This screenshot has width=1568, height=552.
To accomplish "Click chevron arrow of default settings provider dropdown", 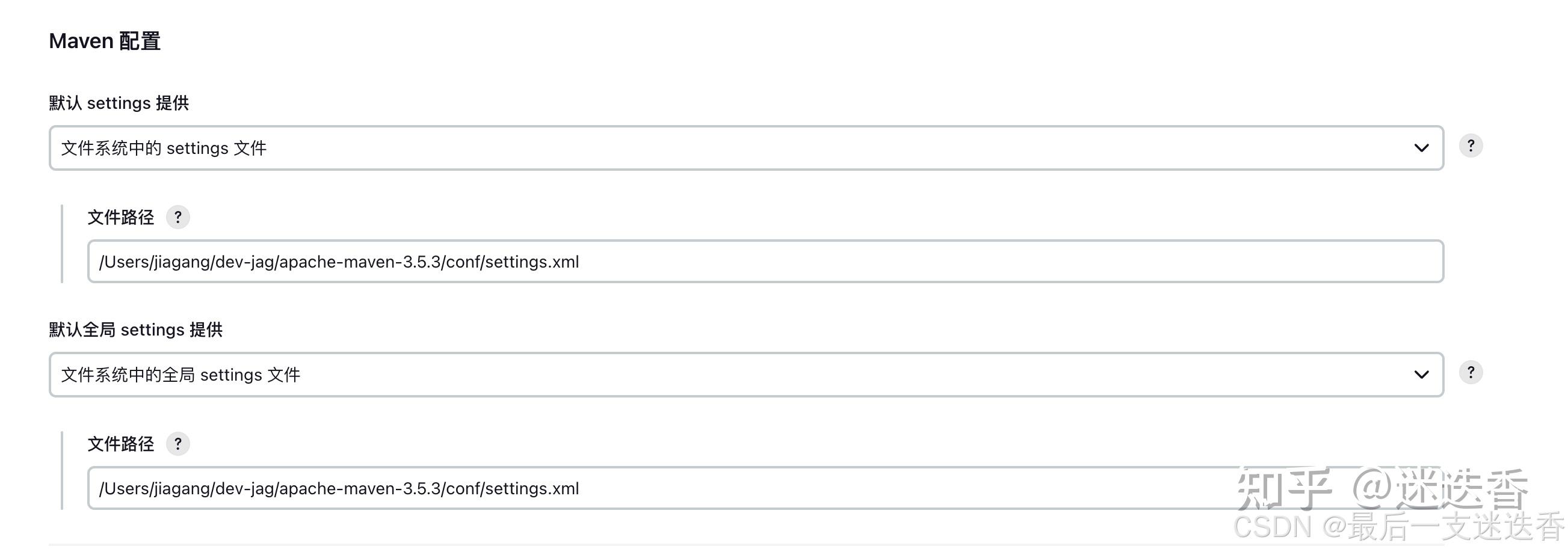I will point(1421,148).
